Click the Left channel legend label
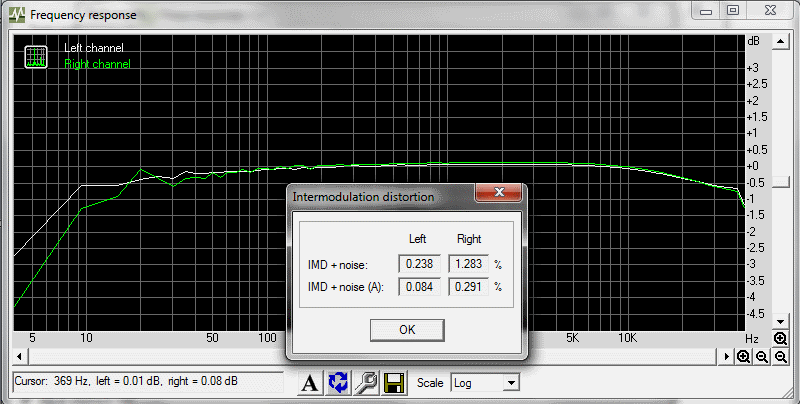The height and width of the screenshot is (404, 800). click(x=94, y=48)
